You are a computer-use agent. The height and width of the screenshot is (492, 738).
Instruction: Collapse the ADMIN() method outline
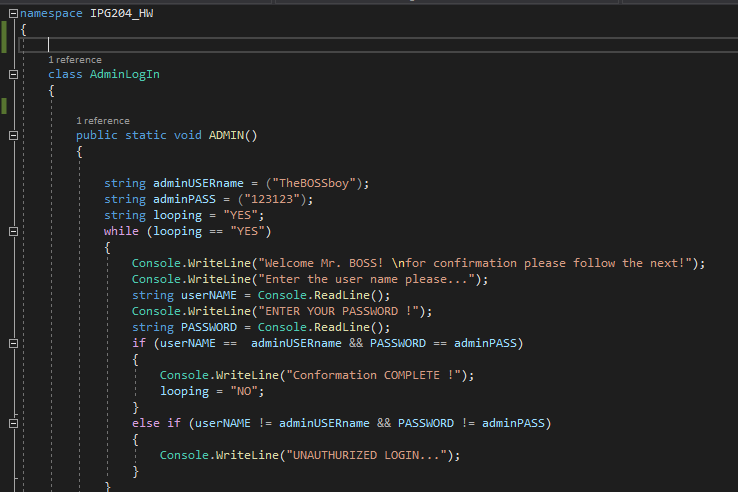coord(13,136)
